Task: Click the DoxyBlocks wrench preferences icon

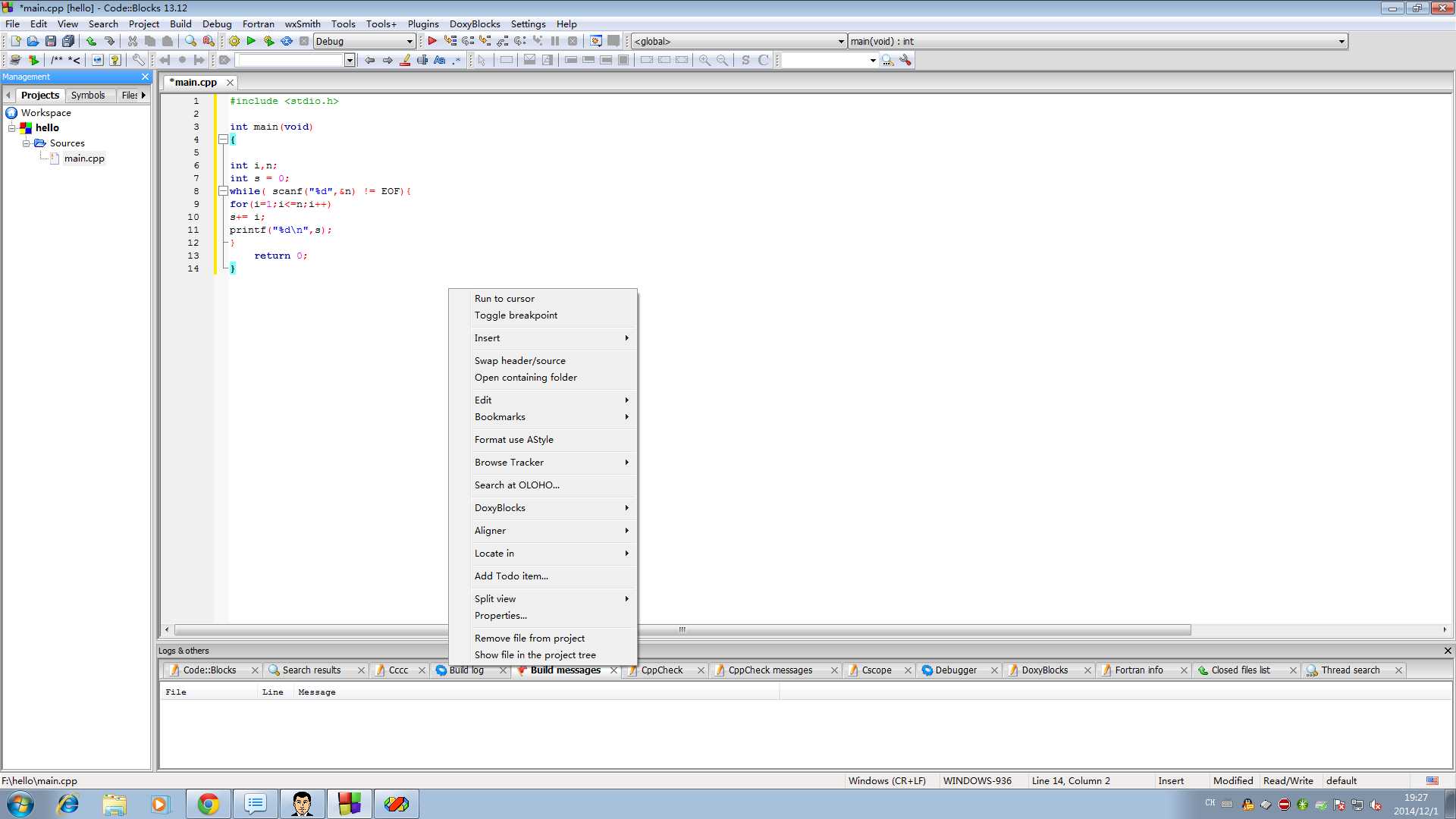Action: pyautogui.click(x=138, y=60)
